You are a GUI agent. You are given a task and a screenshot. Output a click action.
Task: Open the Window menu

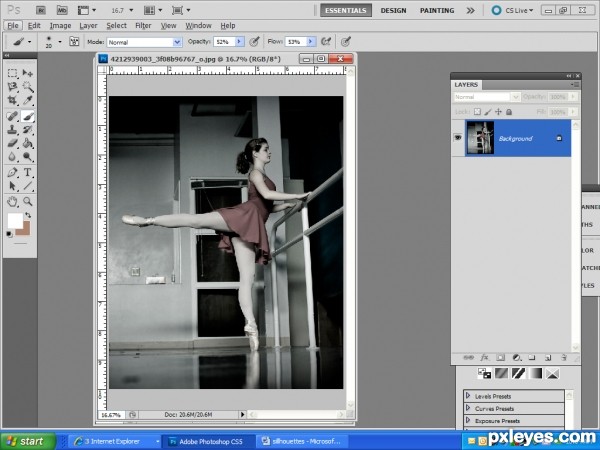click(198, 26)
